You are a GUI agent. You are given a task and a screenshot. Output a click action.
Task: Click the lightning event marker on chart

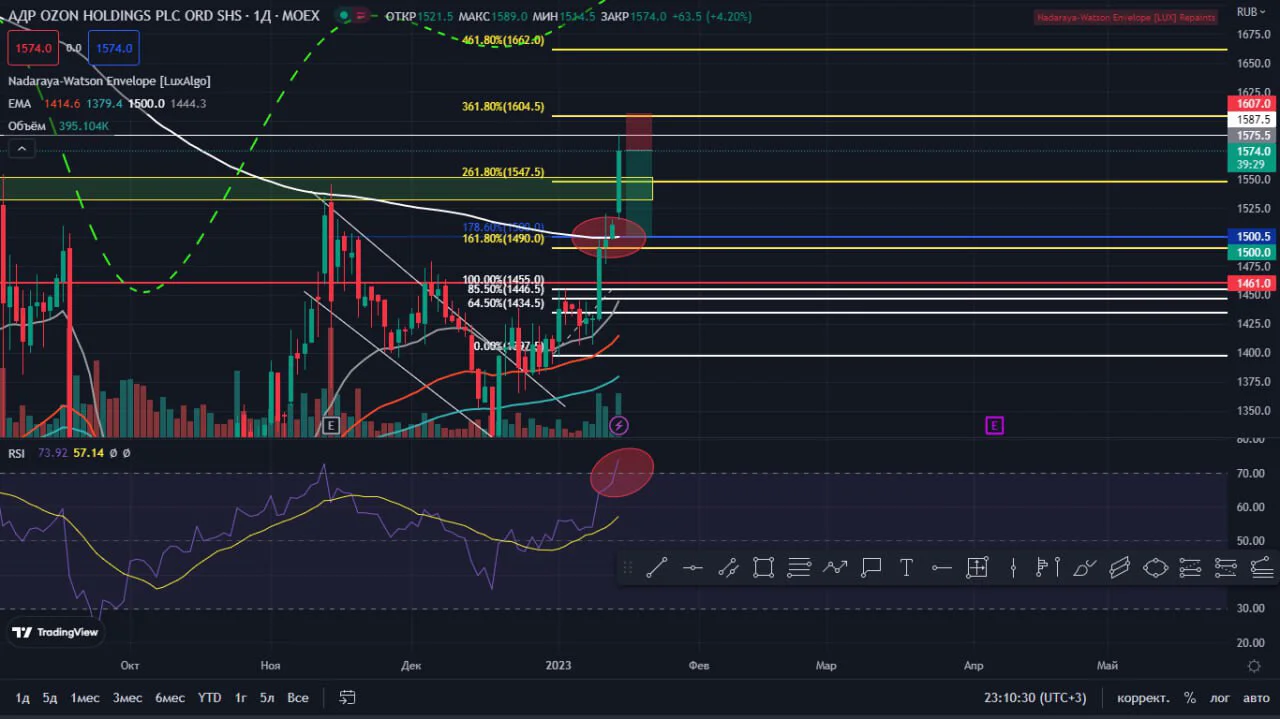619,426
